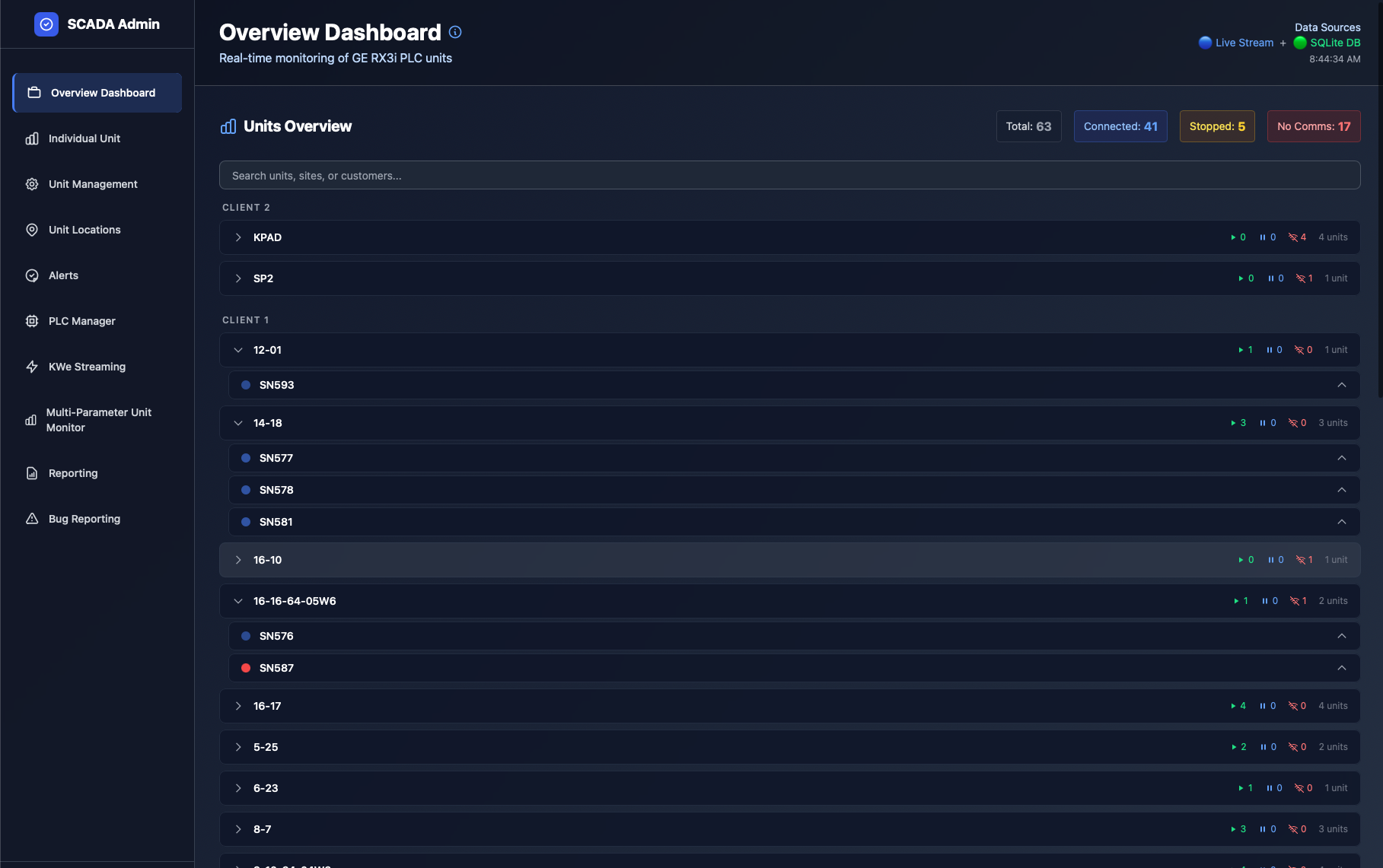Click the Unit Locations pin icon
Image resolution: width=1383 pixels, height=868 pixels.
click(32, 230)
